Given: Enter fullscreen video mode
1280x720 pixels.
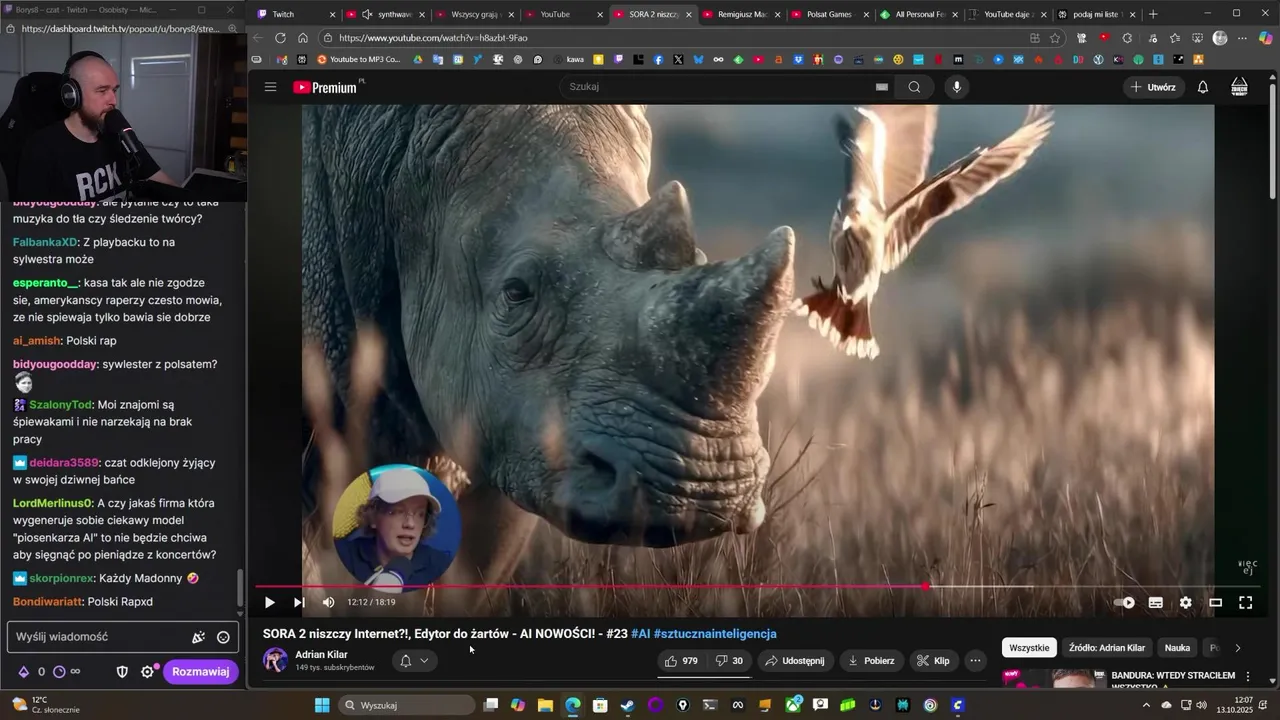Looking at the screenshot, I should pyautogui.click(x=1245, y=602).
